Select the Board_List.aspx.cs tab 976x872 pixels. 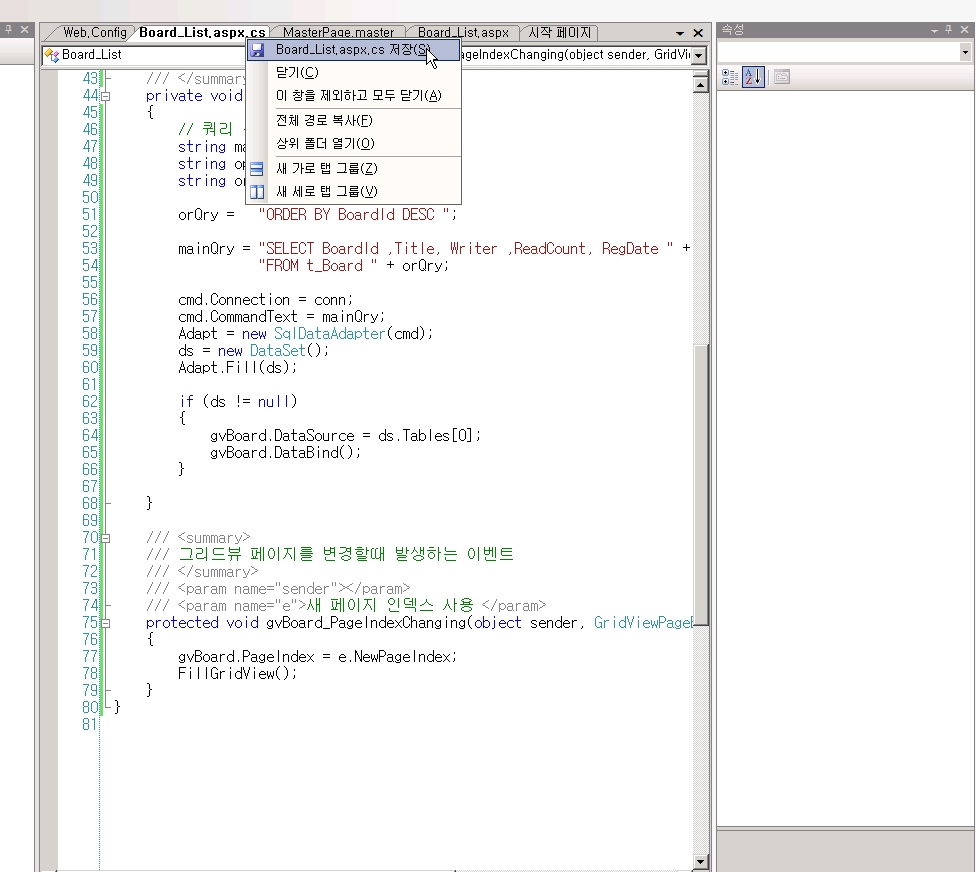pyautogui.click(x=202, y=32)
